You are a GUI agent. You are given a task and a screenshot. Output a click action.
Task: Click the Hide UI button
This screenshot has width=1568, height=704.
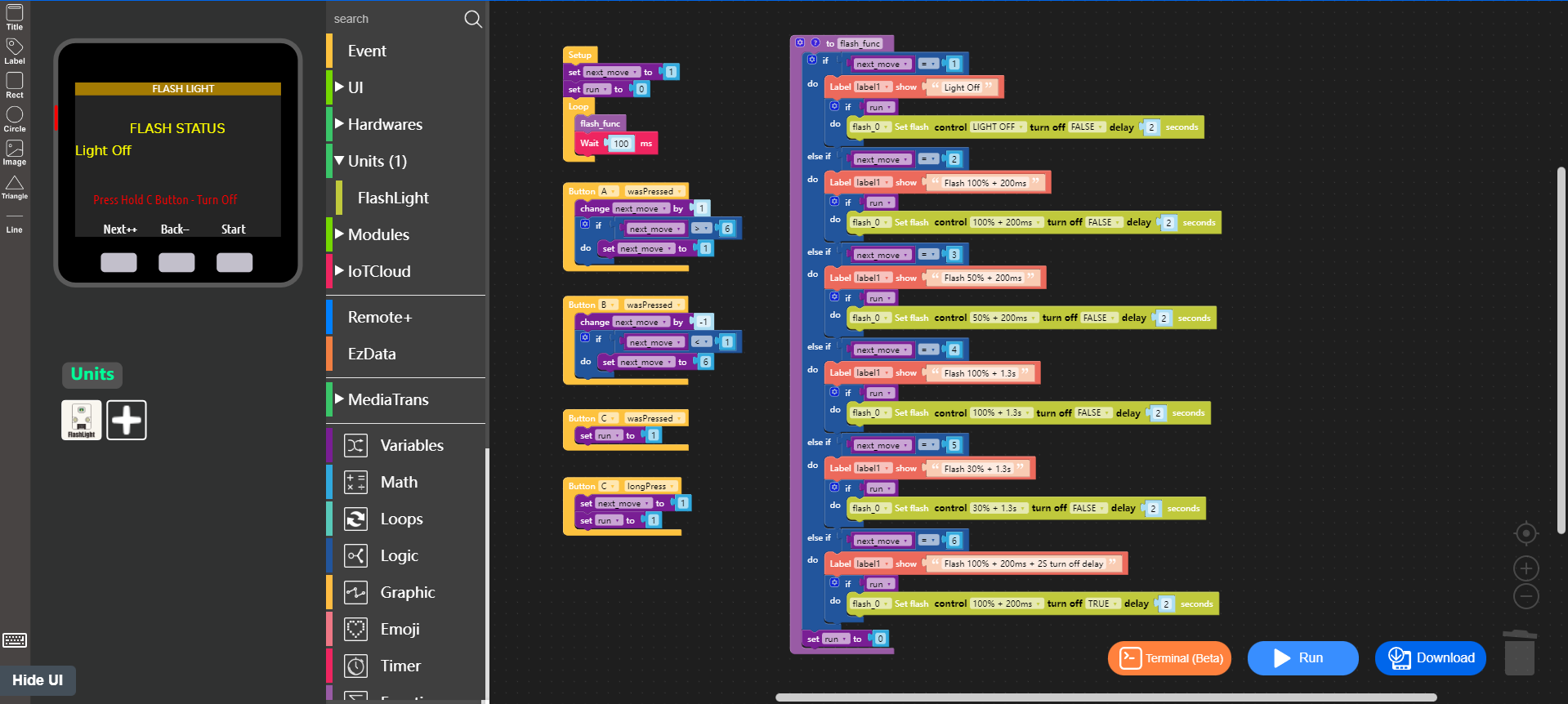coord(38,680)
